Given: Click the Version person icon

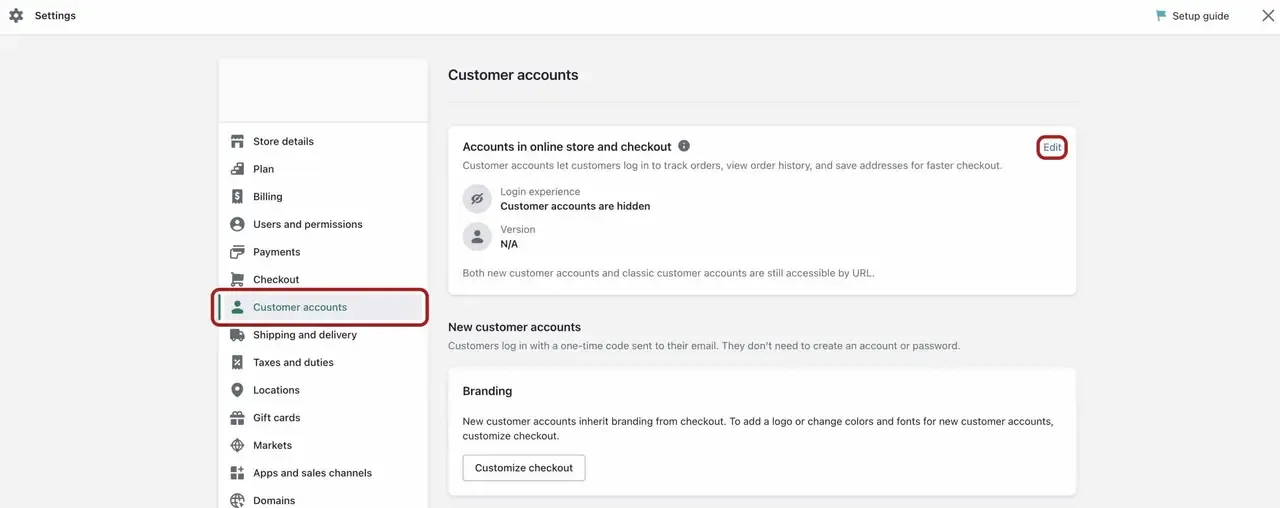Looking at the screenshot, I should 477,237.
